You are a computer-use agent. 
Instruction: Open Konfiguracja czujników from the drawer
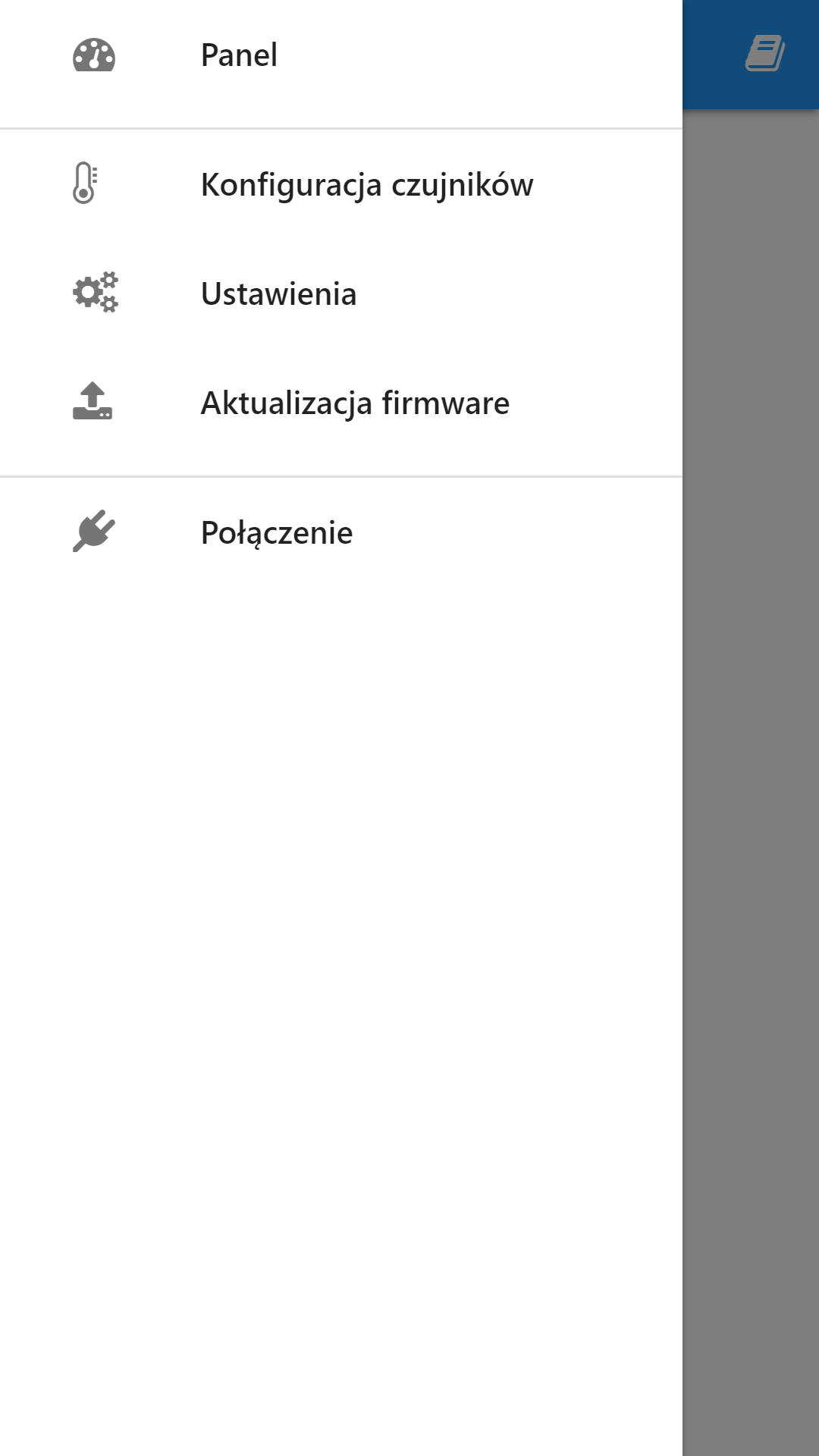coord(341,184)
